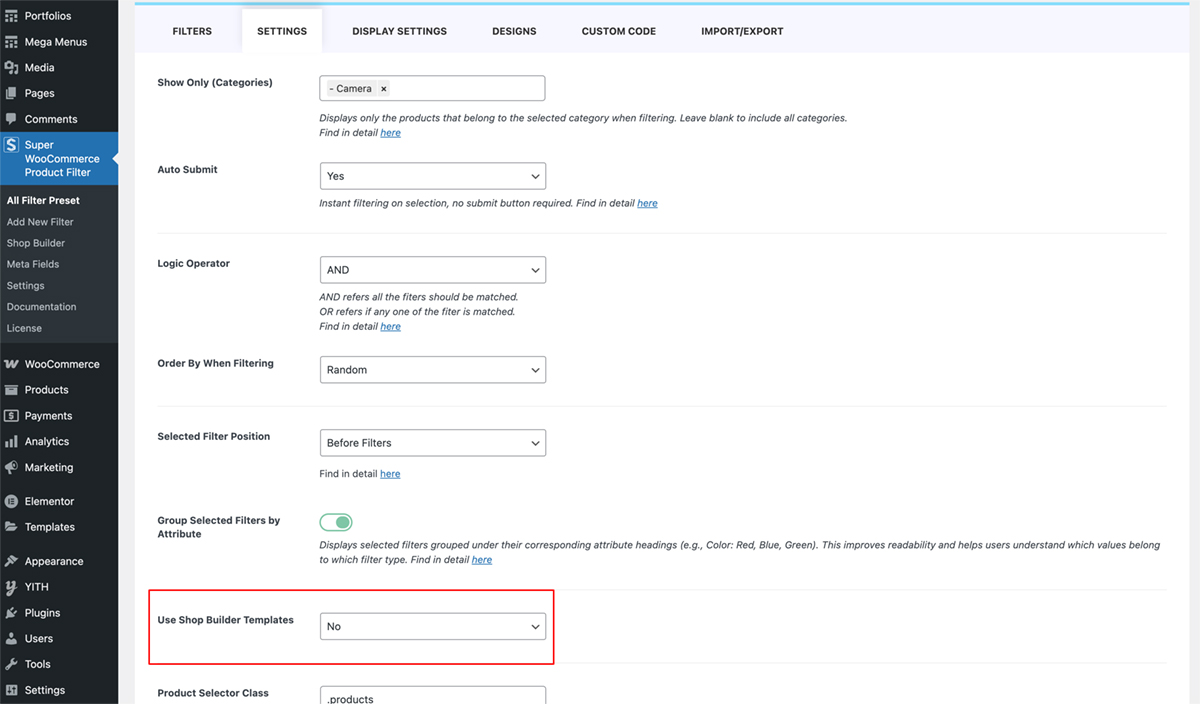Image resolution: width=1200 pixels, height=704 pixels.
Task: Click the Marketing megaphone icon
Action: click(12, 467)
